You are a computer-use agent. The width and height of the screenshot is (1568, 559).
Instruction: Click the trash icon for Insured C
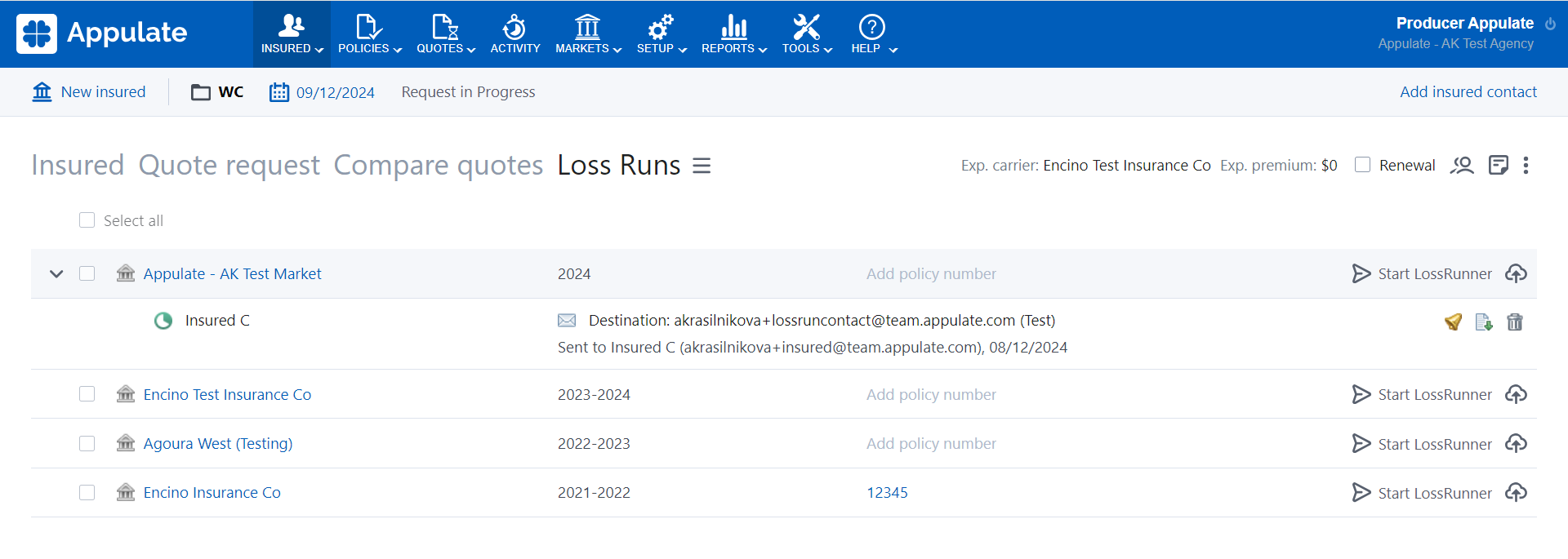(1514, 322)
